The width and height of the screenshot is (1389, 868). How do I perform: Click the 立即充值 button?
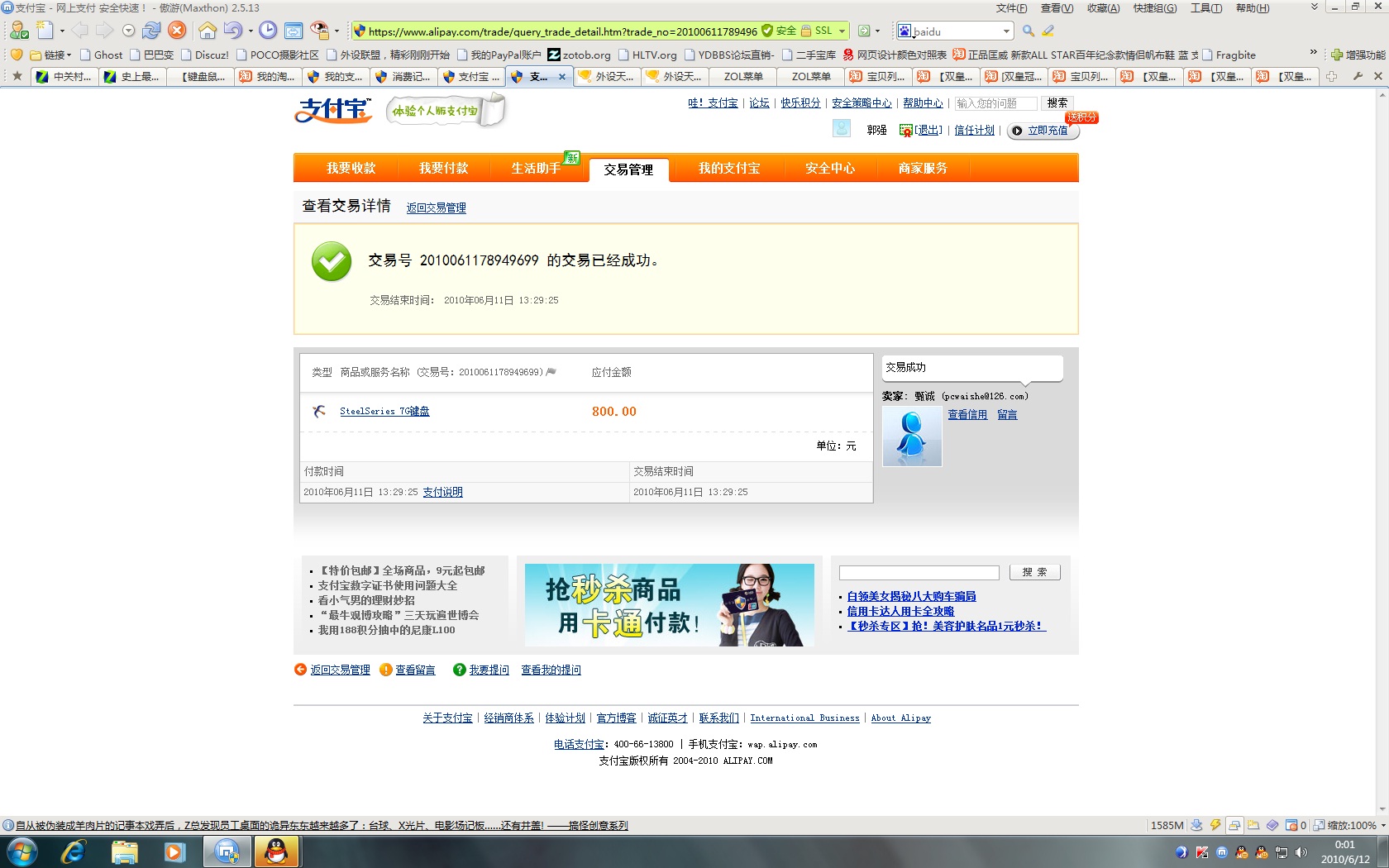coord(1043,131)
